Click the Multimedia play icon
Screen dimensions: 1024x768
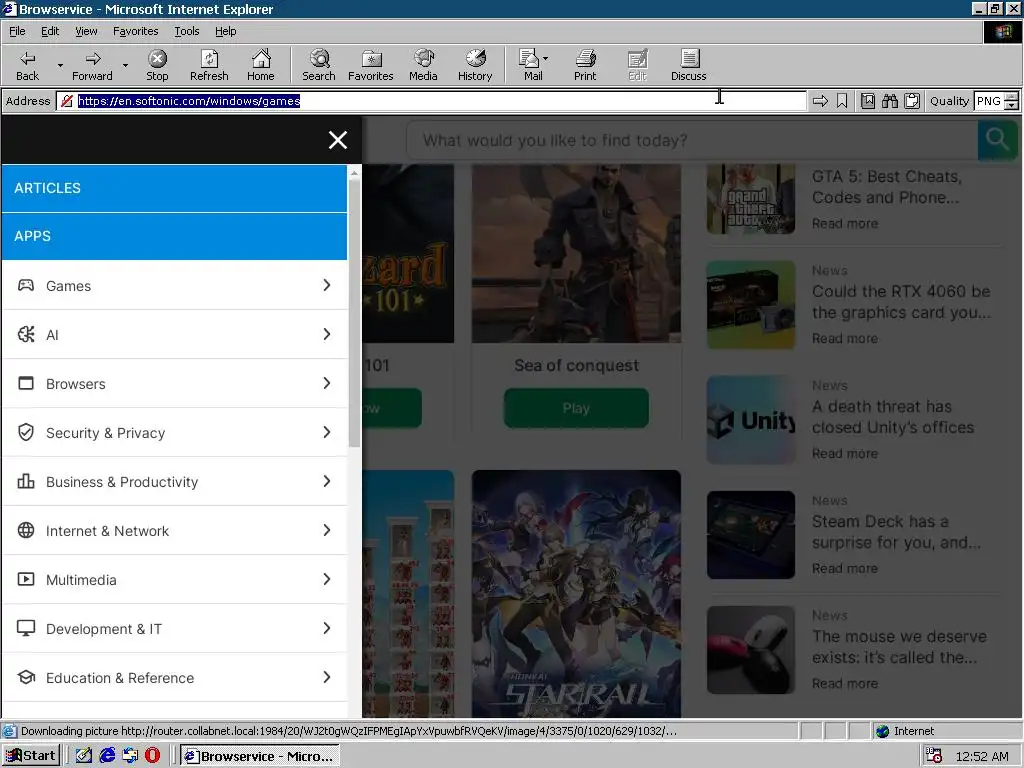coord(26,579)
